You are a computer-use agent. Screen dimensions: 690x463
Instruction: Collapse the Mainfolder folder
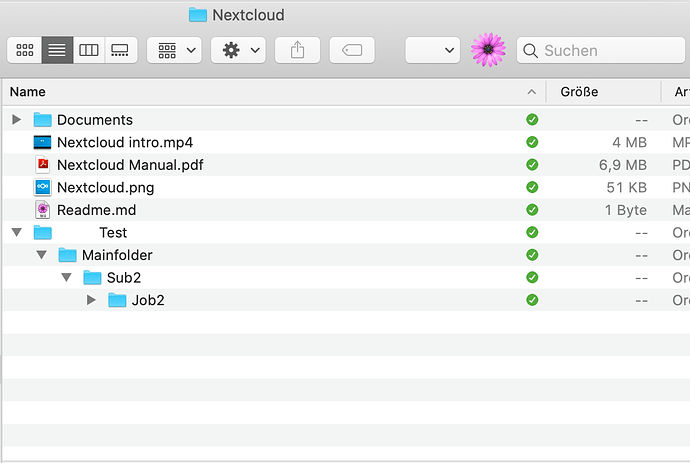coord(41,254)
